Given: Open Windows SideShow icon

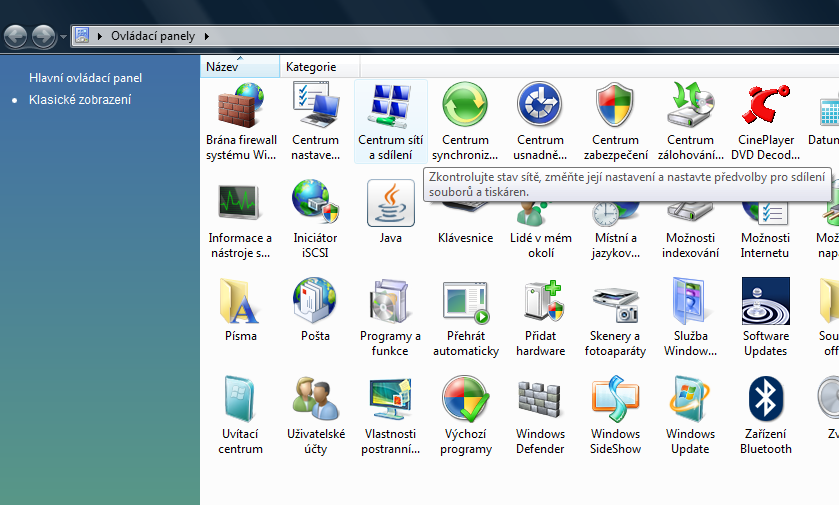Looking at the screenshot, I should 615,399.
